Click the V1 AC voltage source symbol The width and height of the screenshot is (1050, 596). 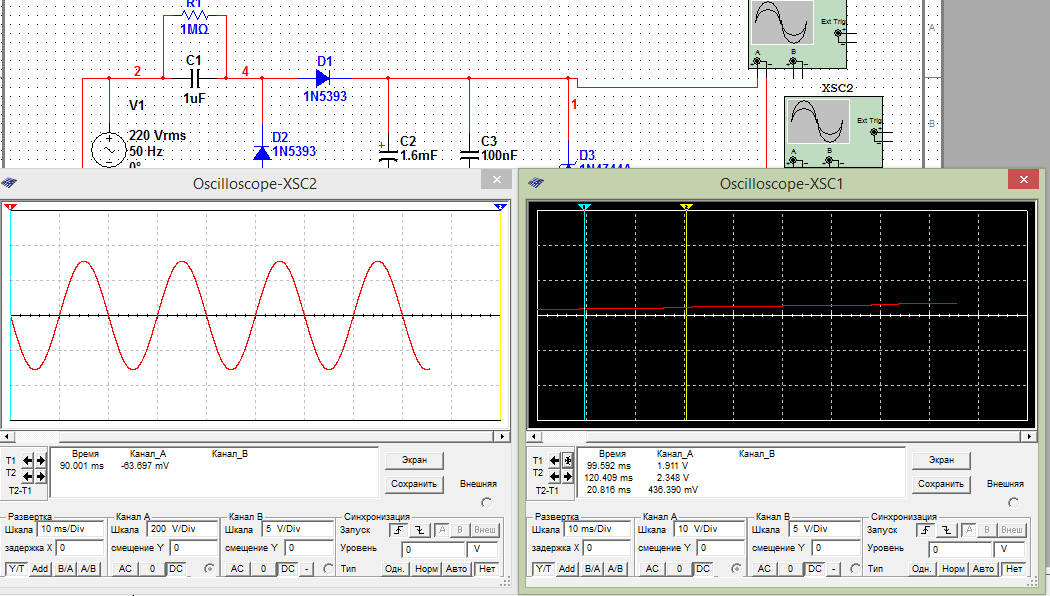point(109,149)
